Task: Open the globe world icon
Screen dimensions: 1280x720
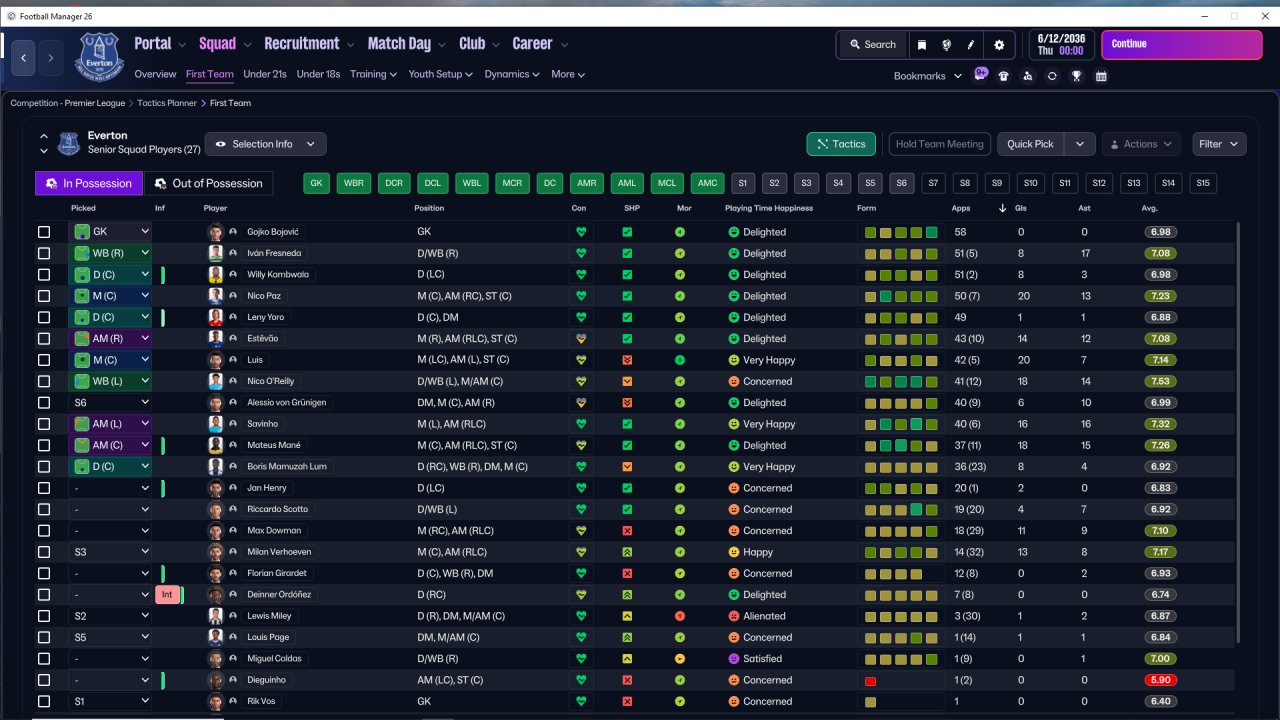Action: point(946,45)
